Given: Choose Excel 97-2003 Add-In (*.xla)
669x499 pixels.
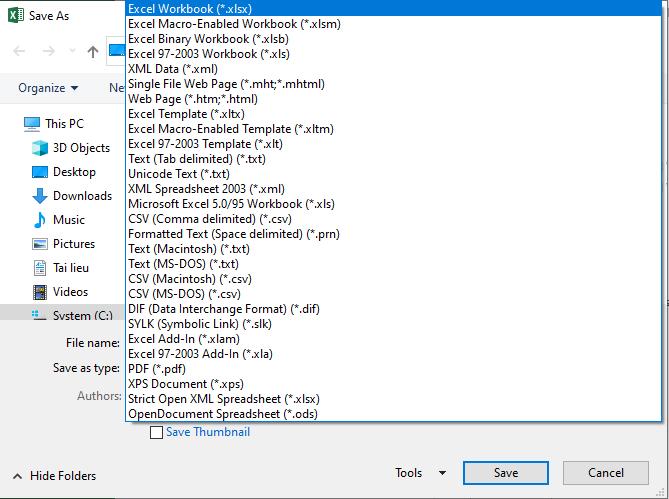Looking at the screenshot, I should click(x=393, y=354).
